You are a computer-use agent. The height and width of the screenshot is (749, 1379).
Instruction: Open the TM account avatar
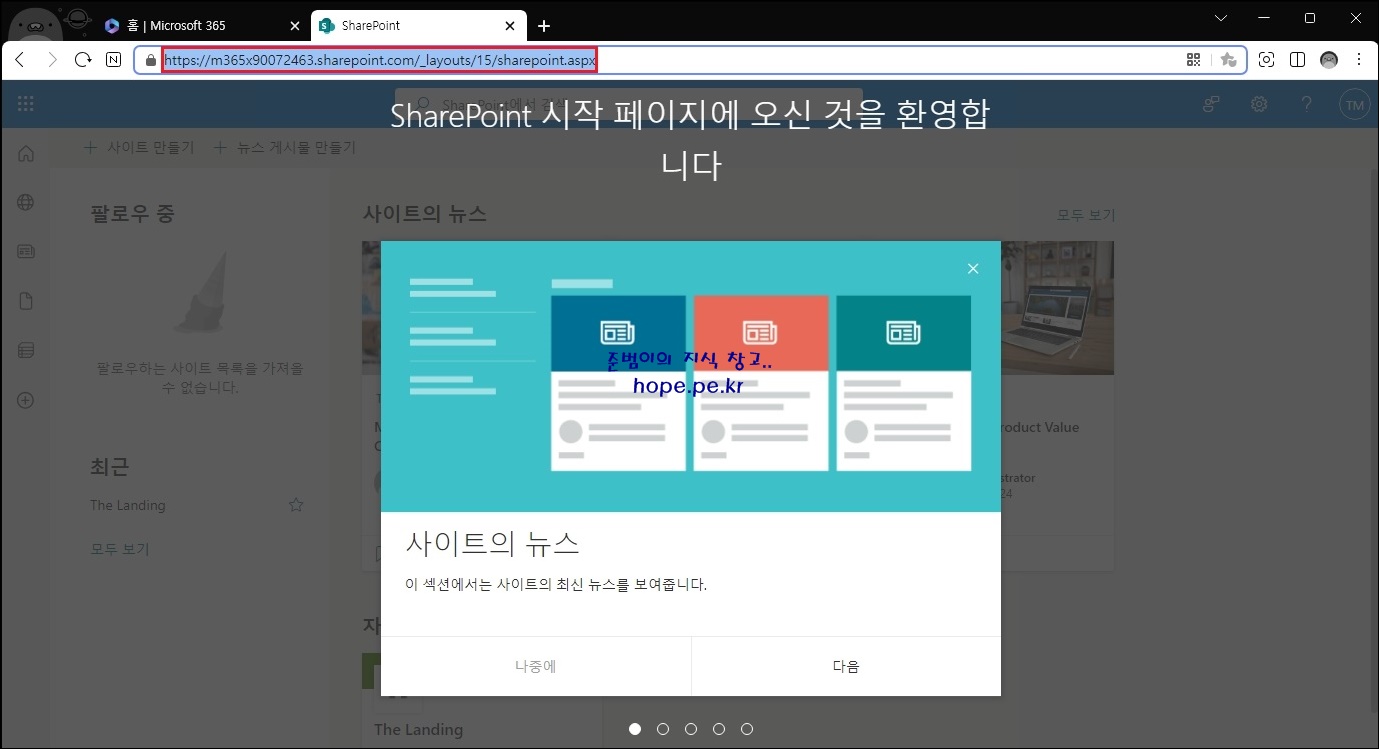(x=1354, y=104)
